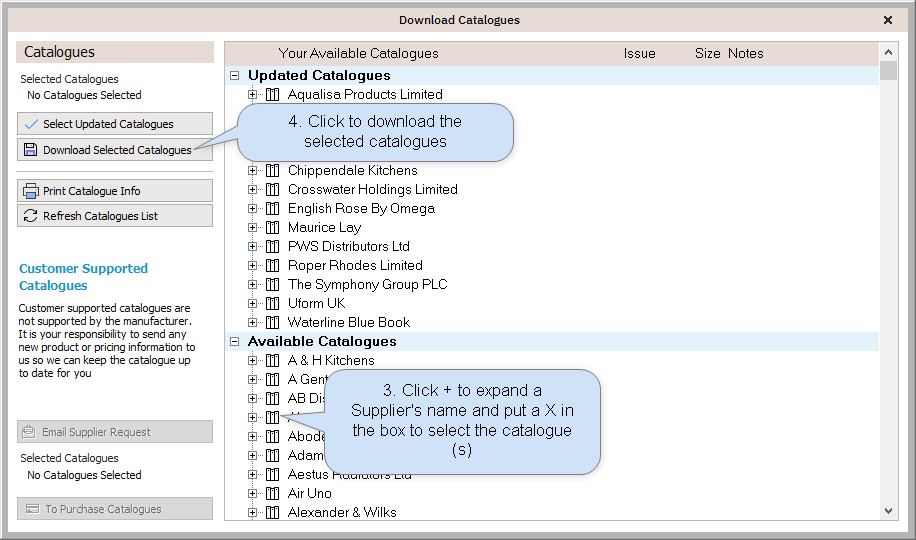Click Email Supplier Request button
The width and height of the screenshot is (916, 540).
[114, 432]
